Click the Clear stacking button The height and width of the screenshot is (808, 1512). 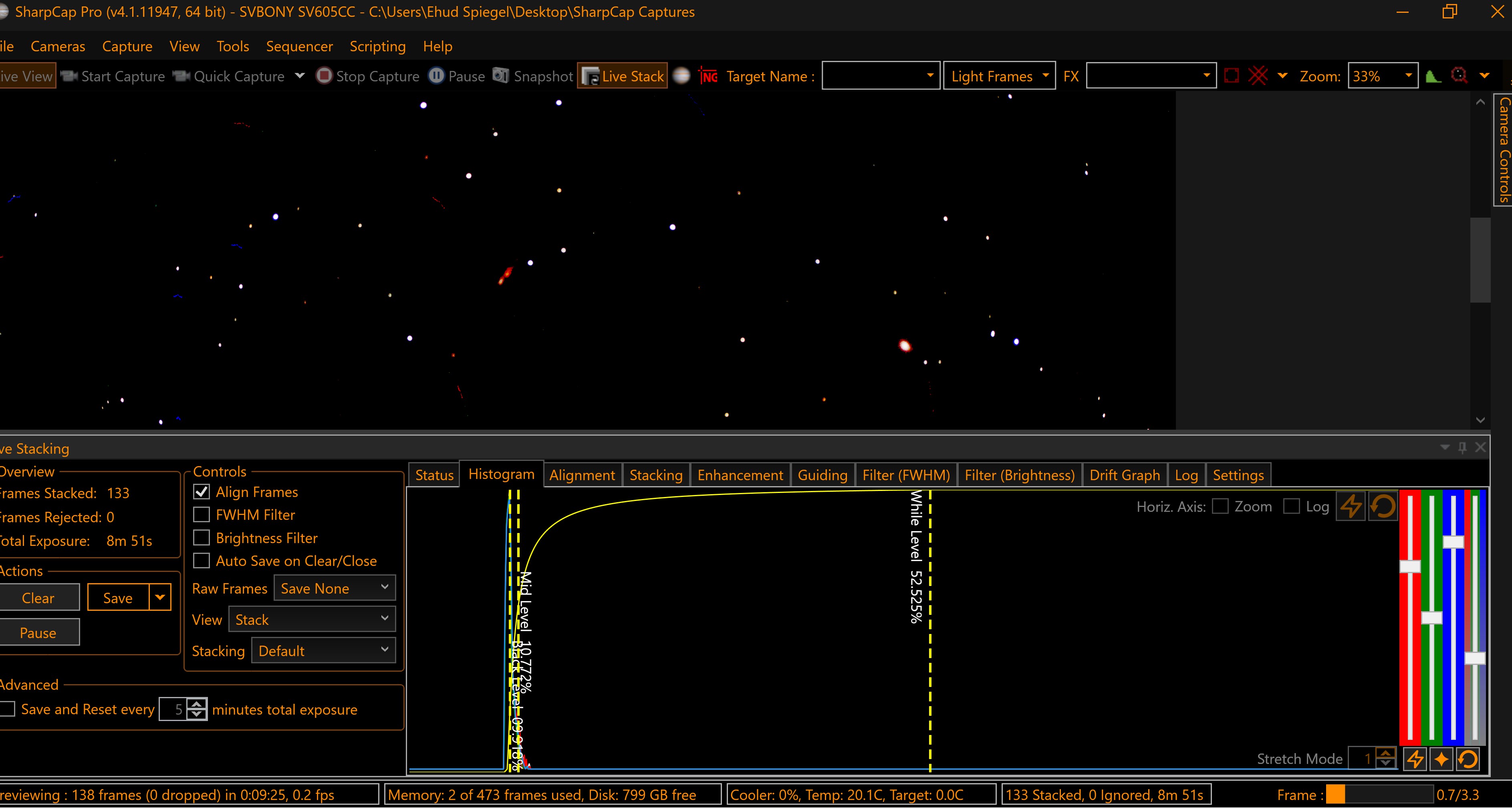(38, 597)
